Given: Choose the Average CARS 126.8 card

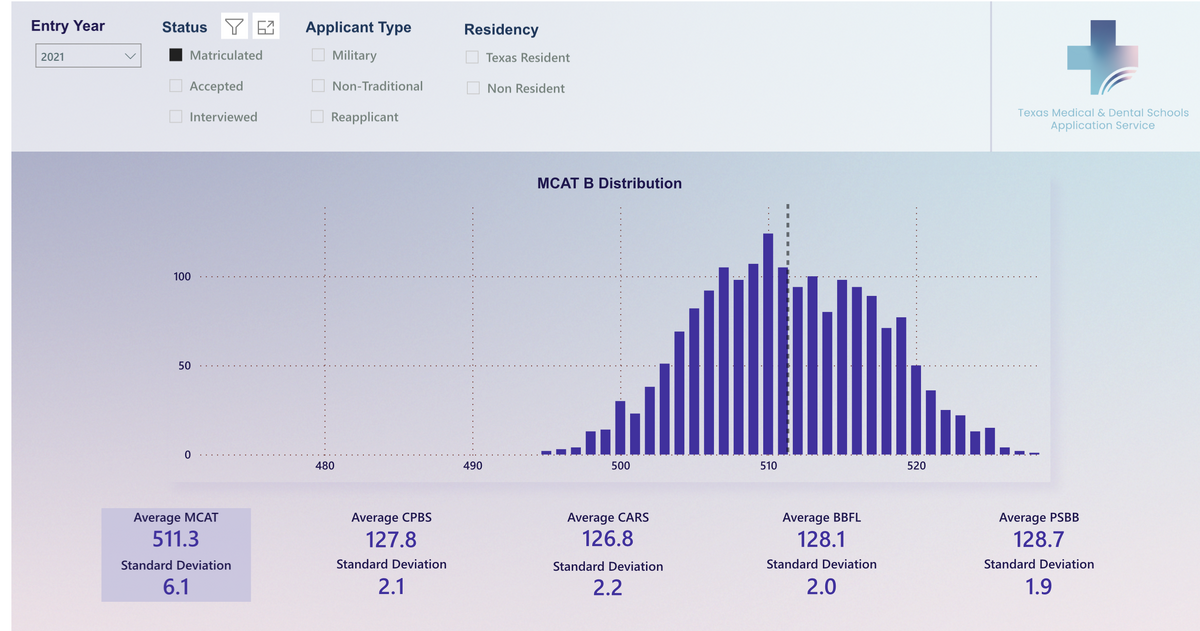Looking at the screenshot, I should tap(607, 556).
